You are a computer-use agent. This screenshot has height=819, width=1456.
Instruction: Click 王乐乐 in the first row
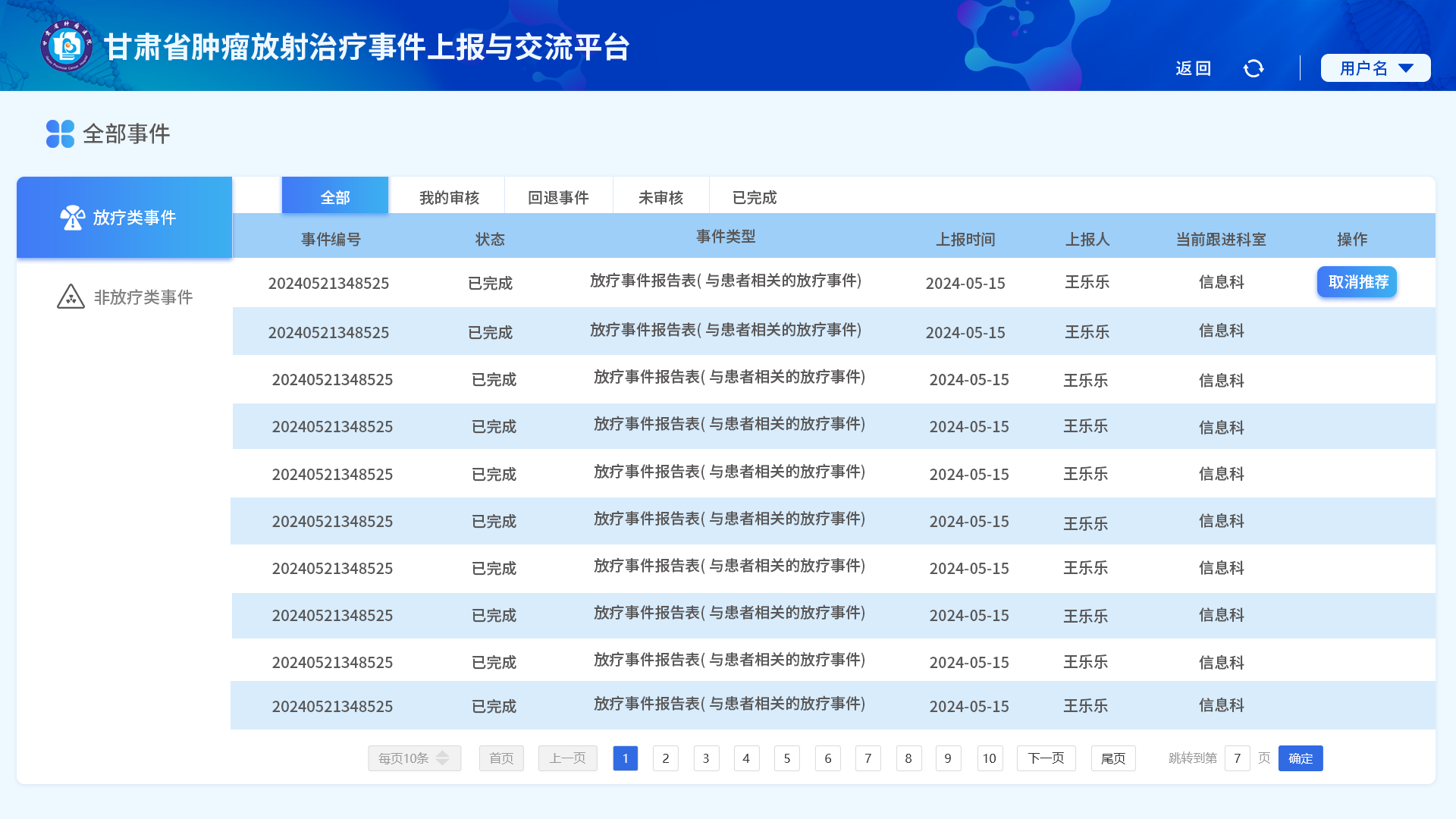coord(1087,282)
